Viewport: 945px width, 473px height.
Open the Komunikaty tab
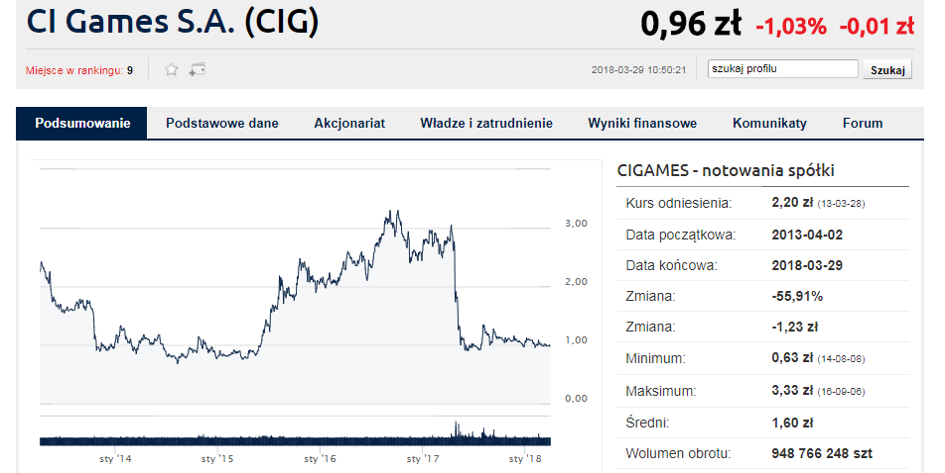point(770,124)
